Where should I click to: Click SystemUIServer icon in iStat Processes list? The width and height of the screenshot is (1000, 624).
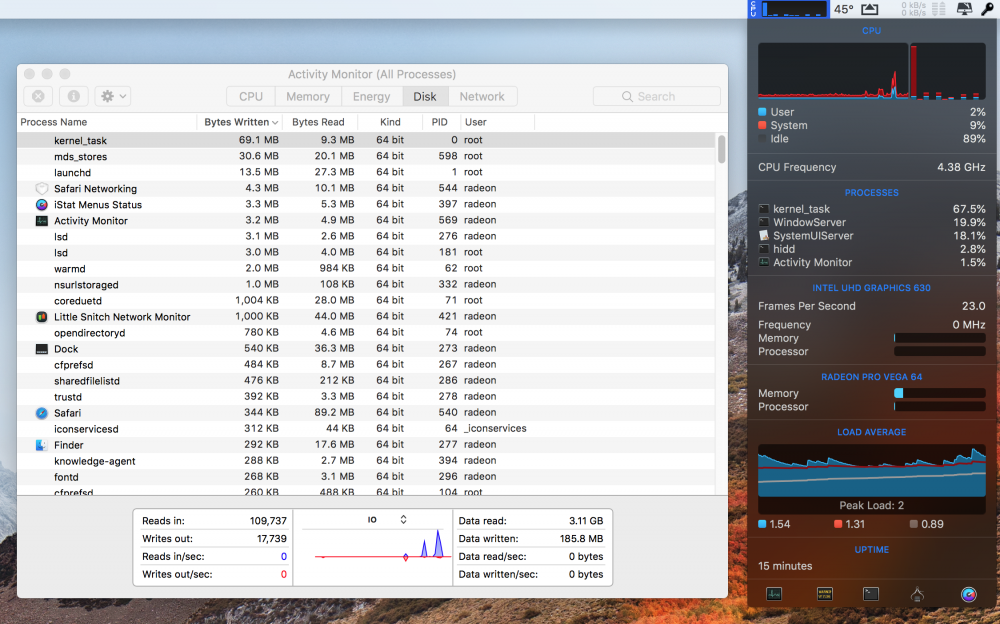(764, 235)
